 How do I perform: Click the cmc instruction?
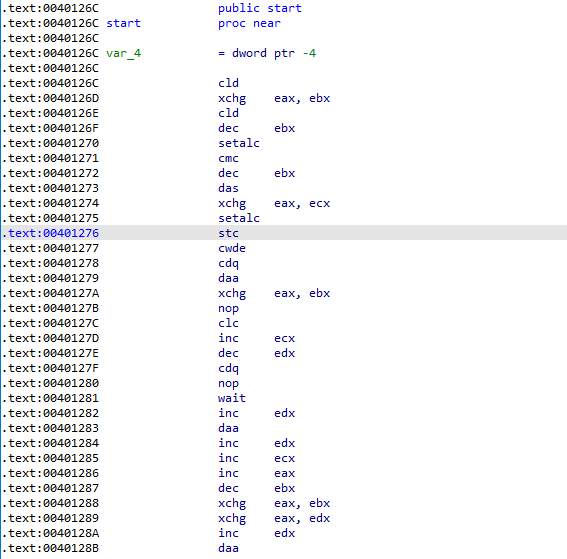(228, 158)
